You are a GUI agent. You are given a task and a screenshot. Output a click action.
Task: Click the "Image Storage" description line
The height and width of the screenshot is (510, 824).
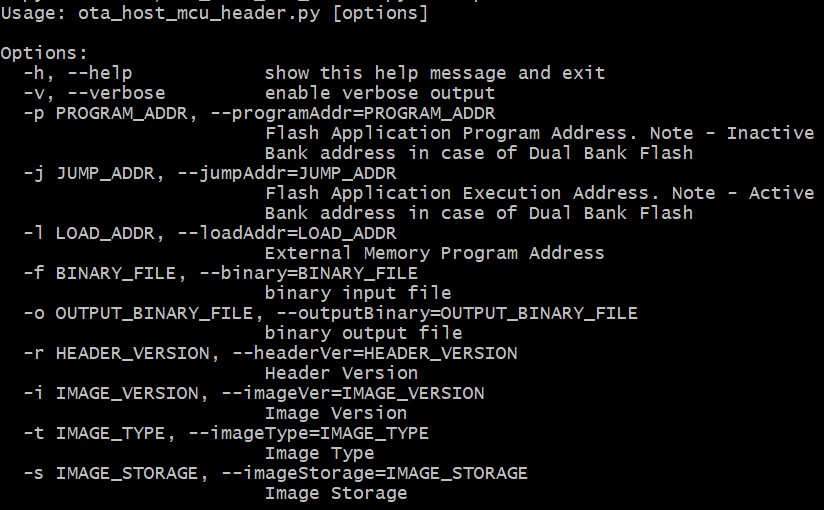click(336, 493)
